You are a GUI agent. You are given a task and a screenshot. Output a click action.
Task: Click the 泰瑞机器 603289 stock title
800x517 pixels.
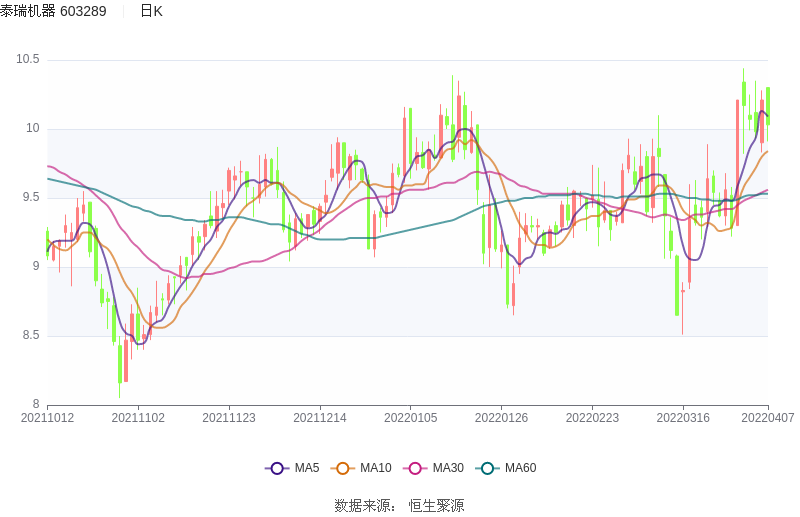[x=54, y=11]
